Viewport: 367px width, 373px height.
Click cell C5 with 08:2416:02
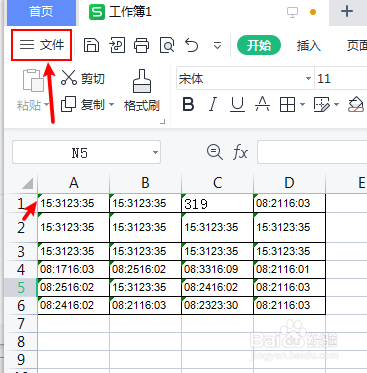(x=217, y=287)
